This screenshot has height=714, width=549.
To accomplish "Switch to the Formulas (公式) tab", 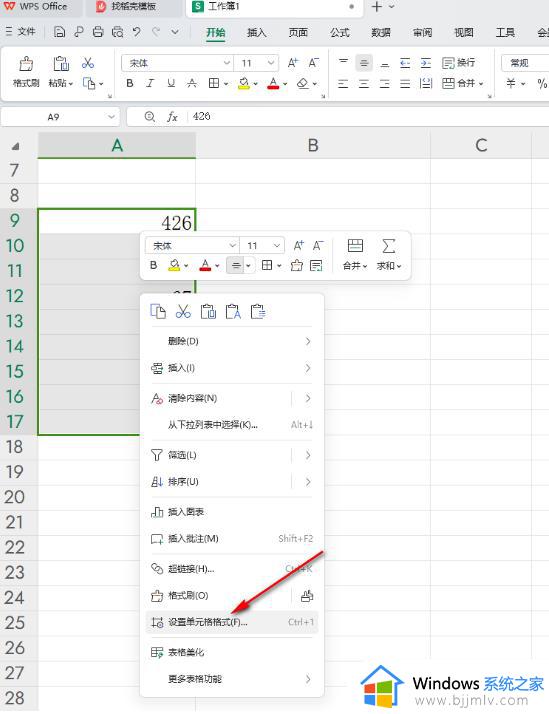I will [x=340, y=32].
